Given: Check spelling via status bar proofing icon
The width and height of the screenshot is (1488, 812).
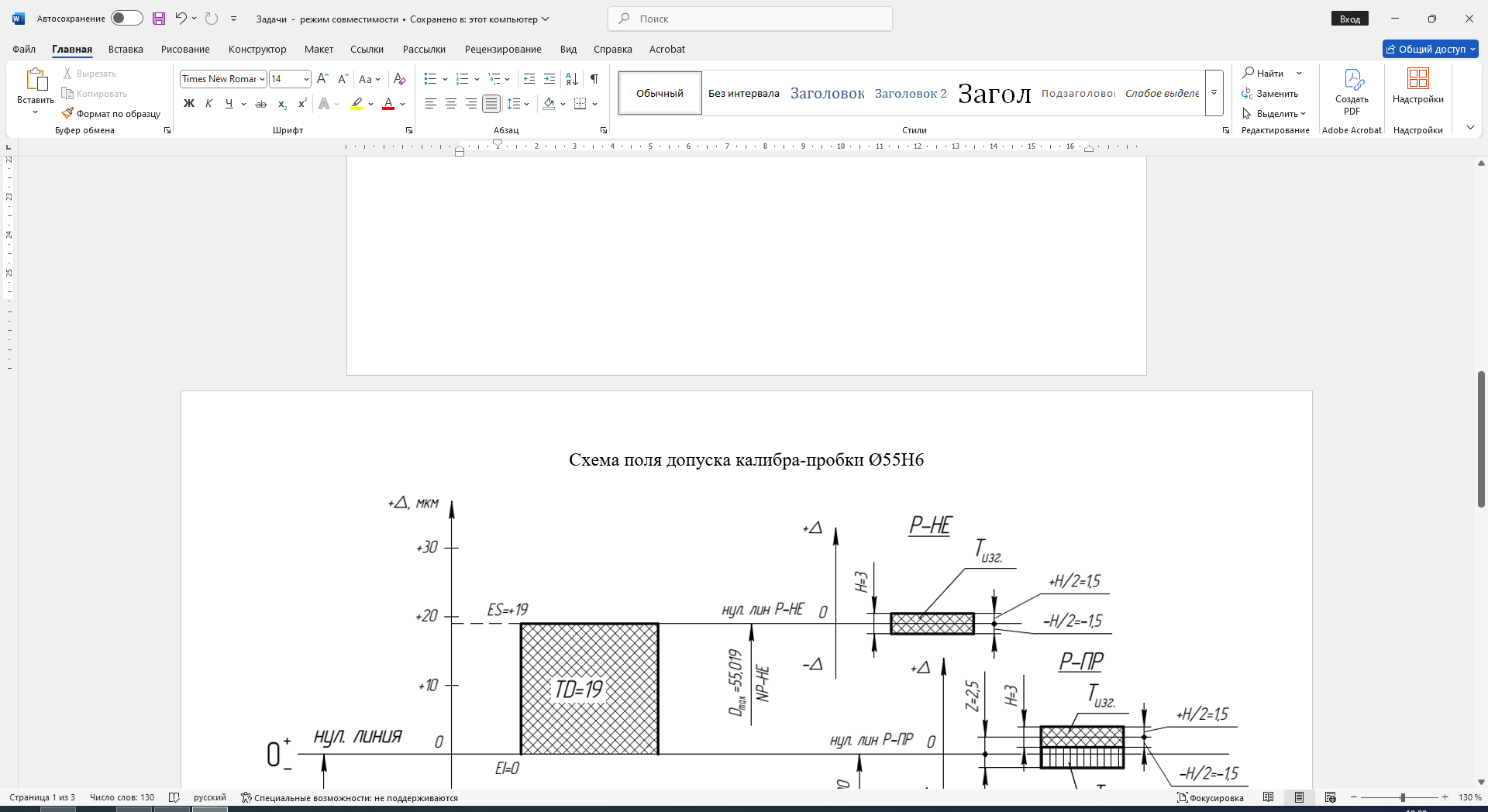Looking at the screenshot, I should [174, 797].
